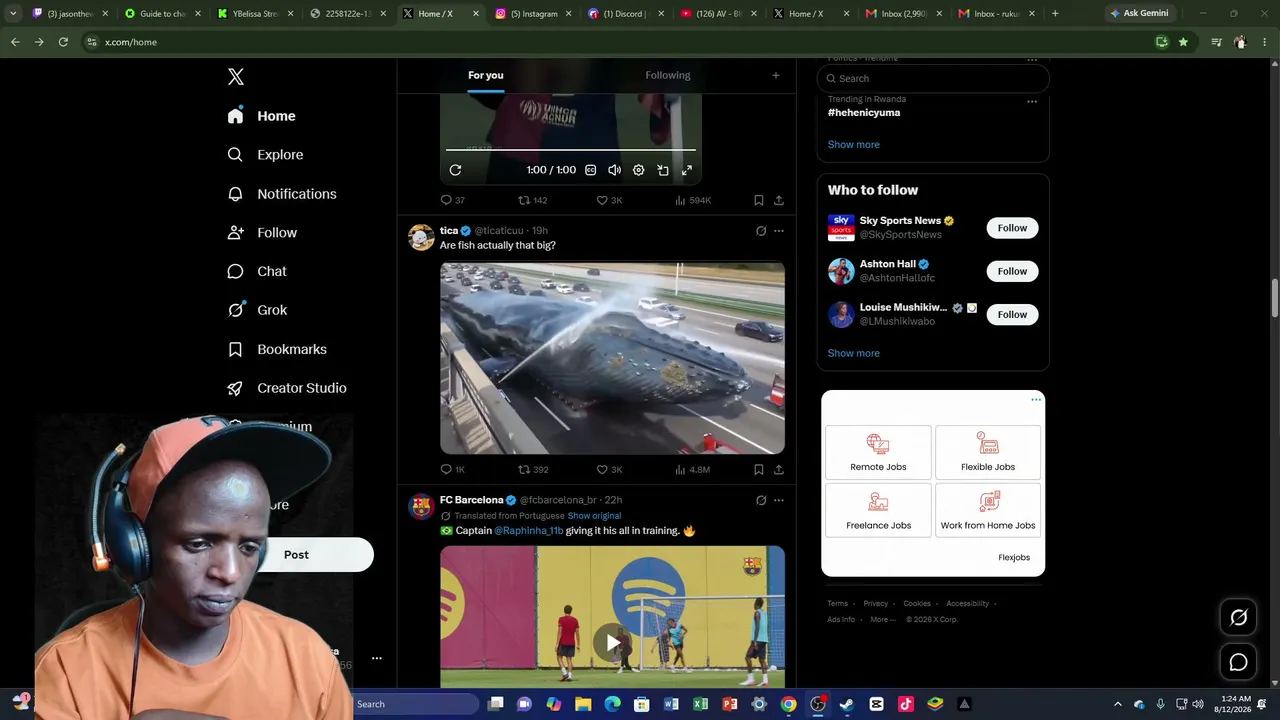Open more options on FC Barcelona post
1280x720 pixels.
779,500
